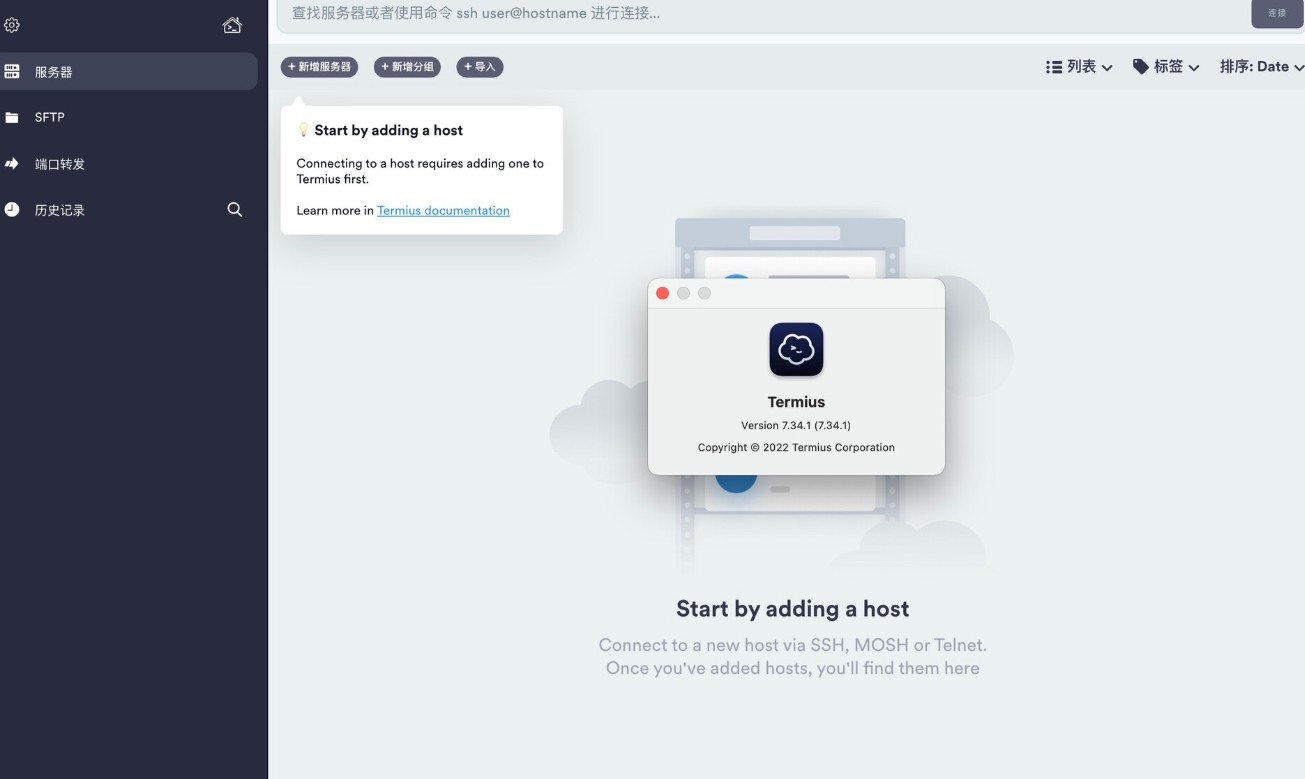Viewport: 1305px width, 779px height.
Task: Click the tag icon beside 标签
Action: pos(1141,67)
